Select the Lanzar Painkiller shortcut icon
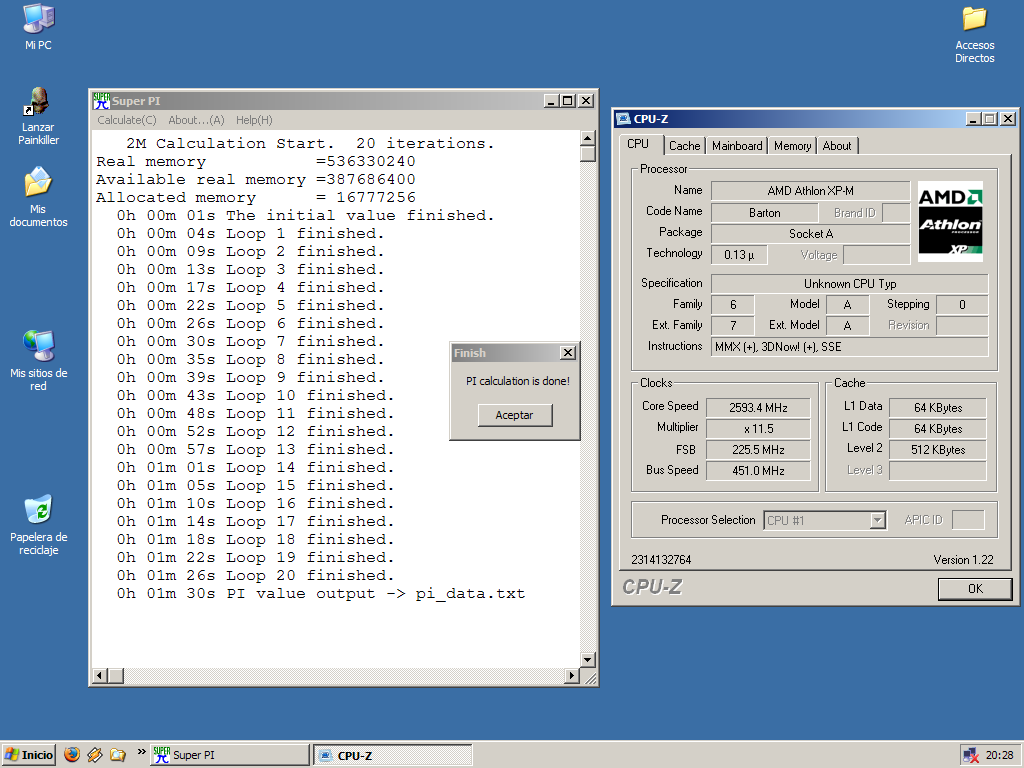This screenshot has width=1024, height=768. click(x=38, y=102)
